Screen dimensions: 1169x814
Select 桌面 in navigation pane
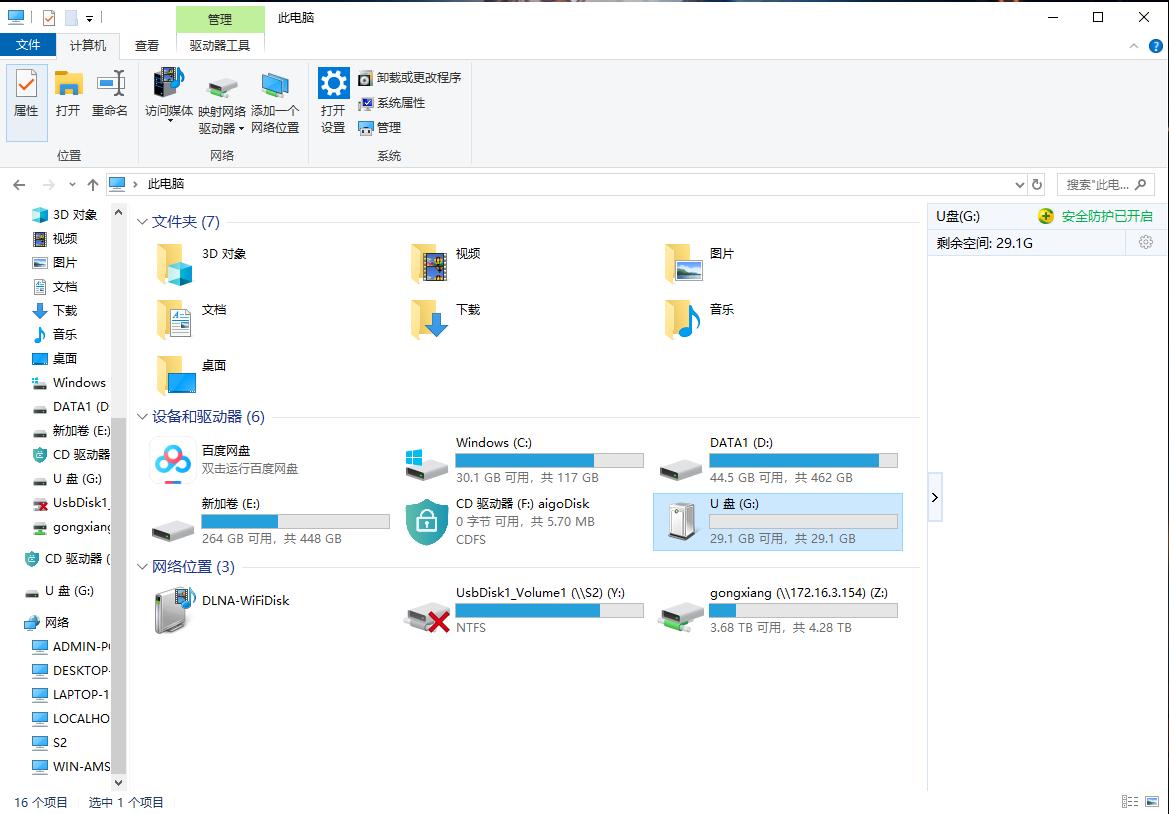(55, 359)
